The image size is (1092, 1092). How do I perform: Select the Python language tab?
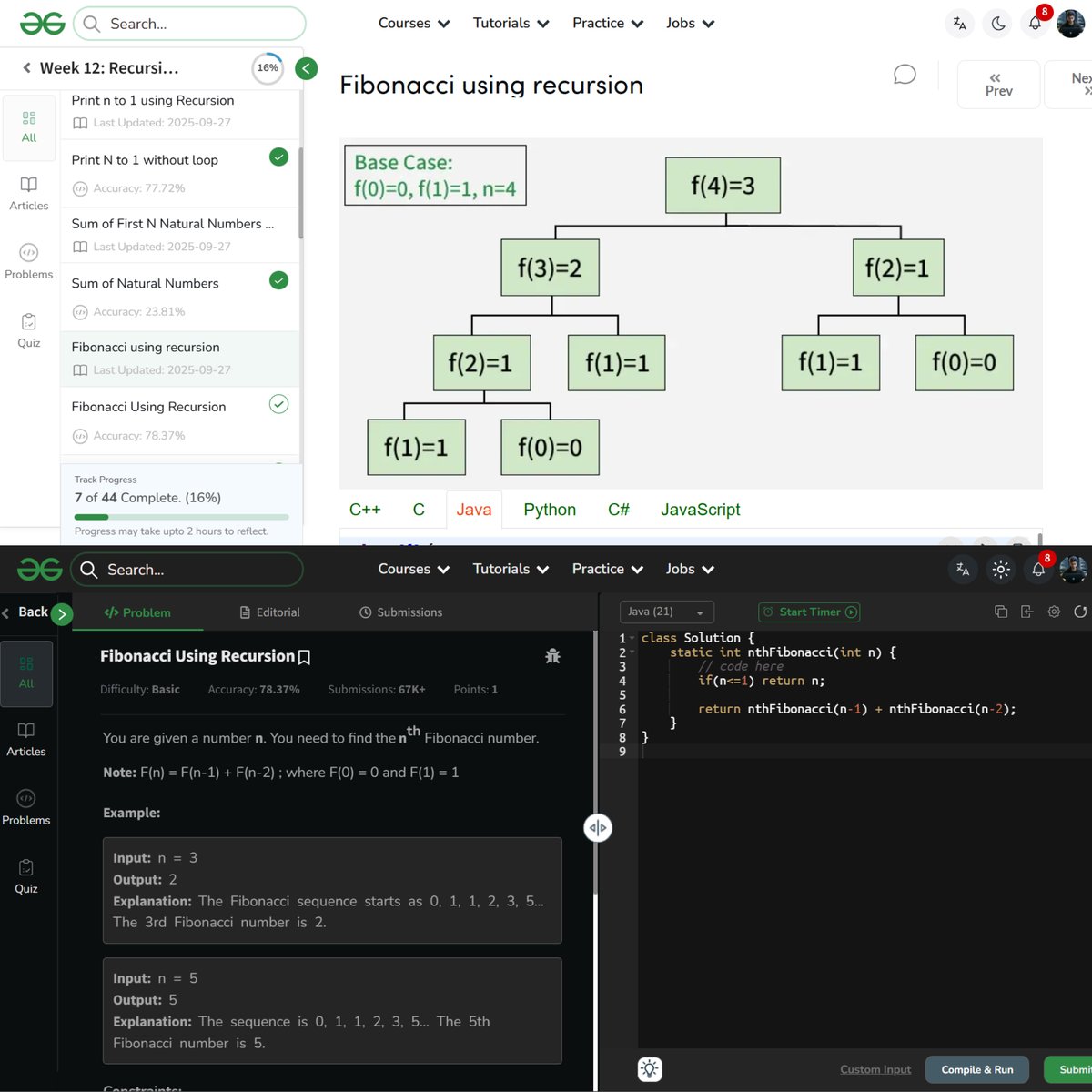click(x=549, y=510)
